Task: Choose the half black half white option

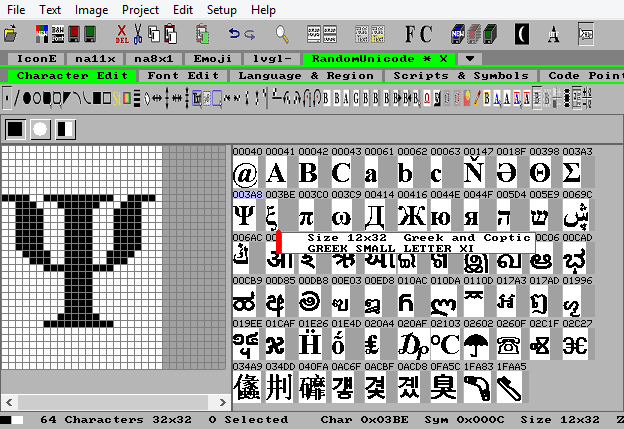Action: coord(65,129)
